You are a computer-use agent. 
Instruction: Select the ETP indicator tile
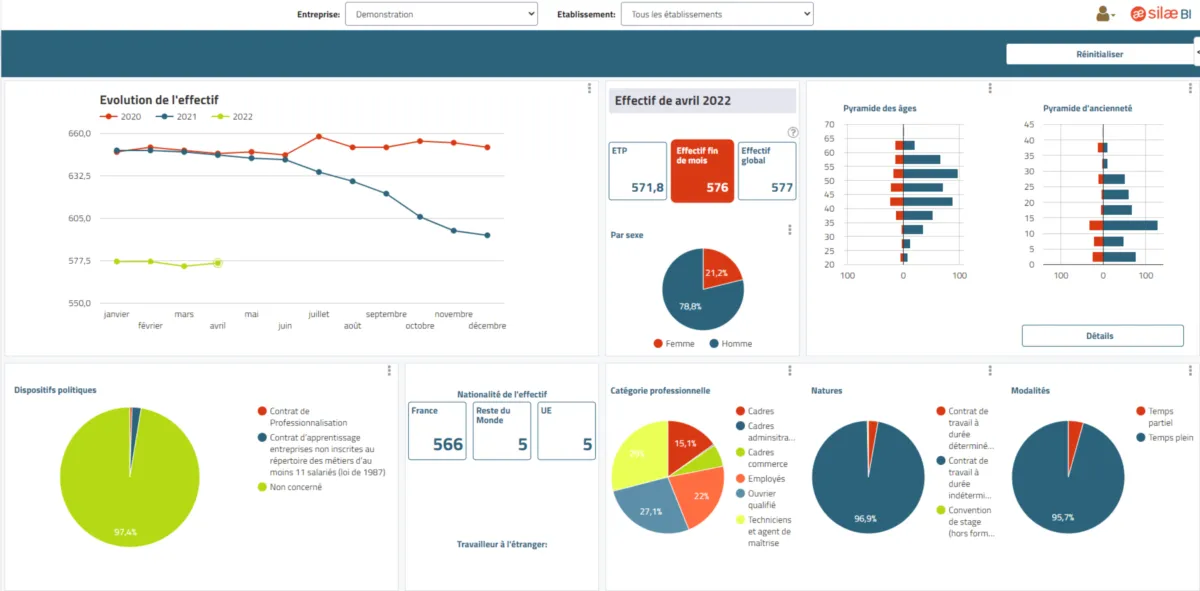pyautogui.click(x=637, y=171)
